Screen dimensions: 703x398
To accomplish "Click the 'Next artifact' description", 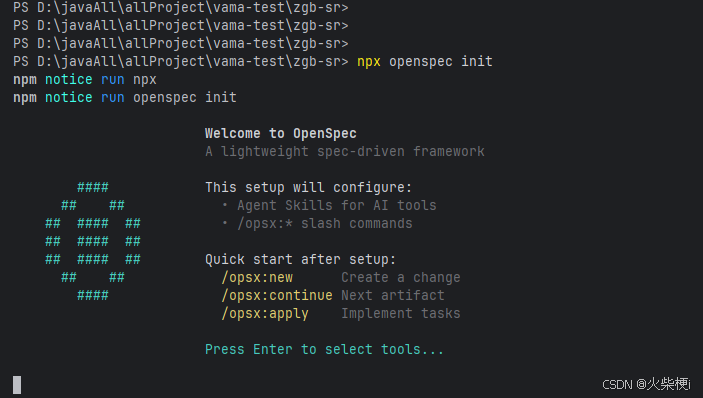I will point(393,295).
